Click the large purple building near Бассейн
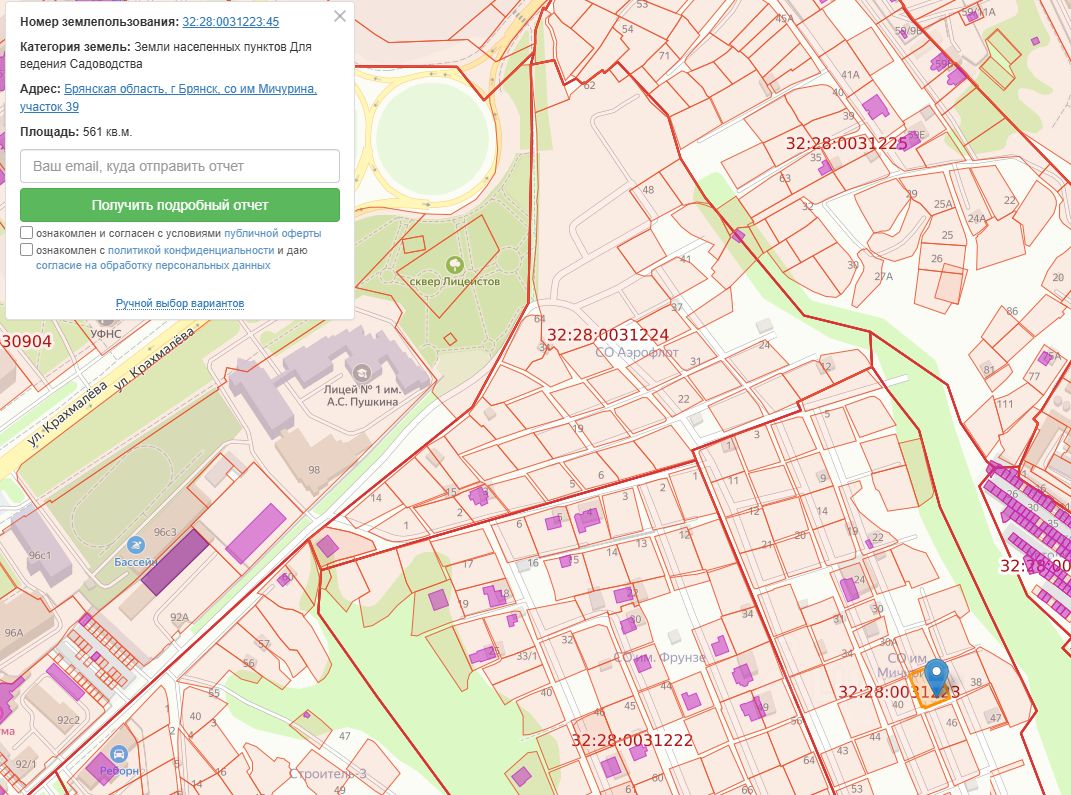Image resolution: width=1071 pixels, height=795 pixels. (175, 561)
